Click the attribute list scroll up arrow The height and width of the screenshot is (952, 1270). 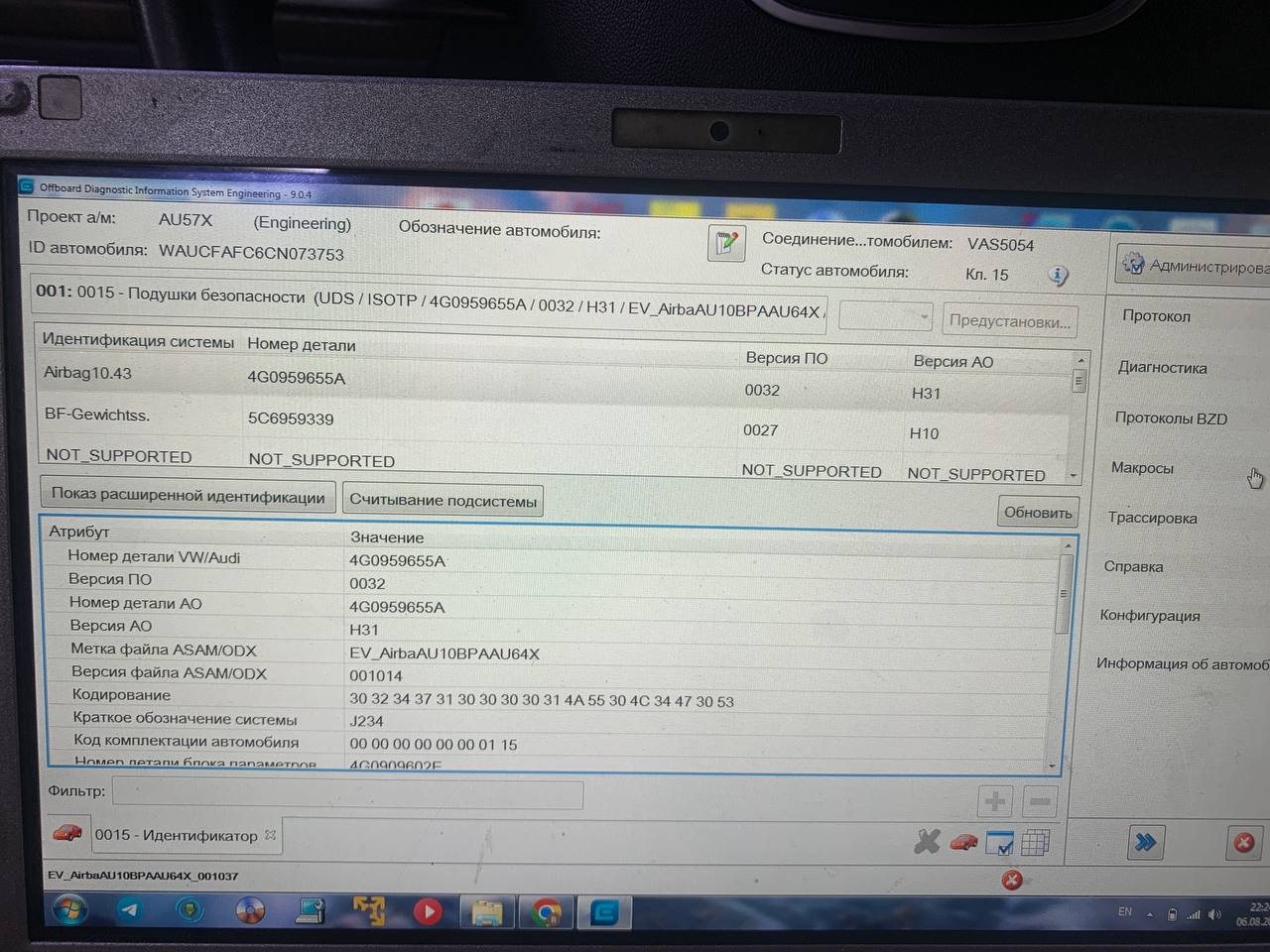[1068, 546]
